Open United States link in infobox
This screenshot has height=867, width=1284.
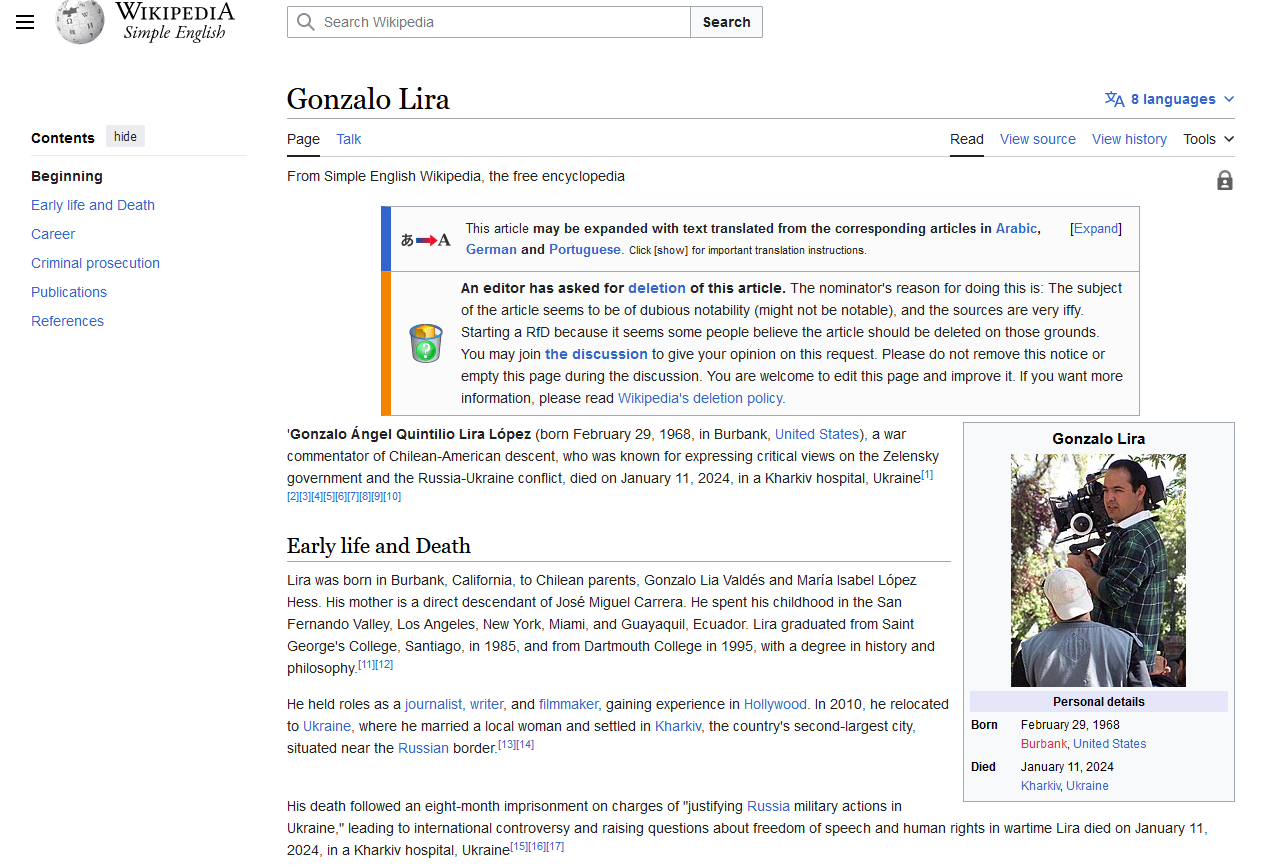tap(1110, 744)
